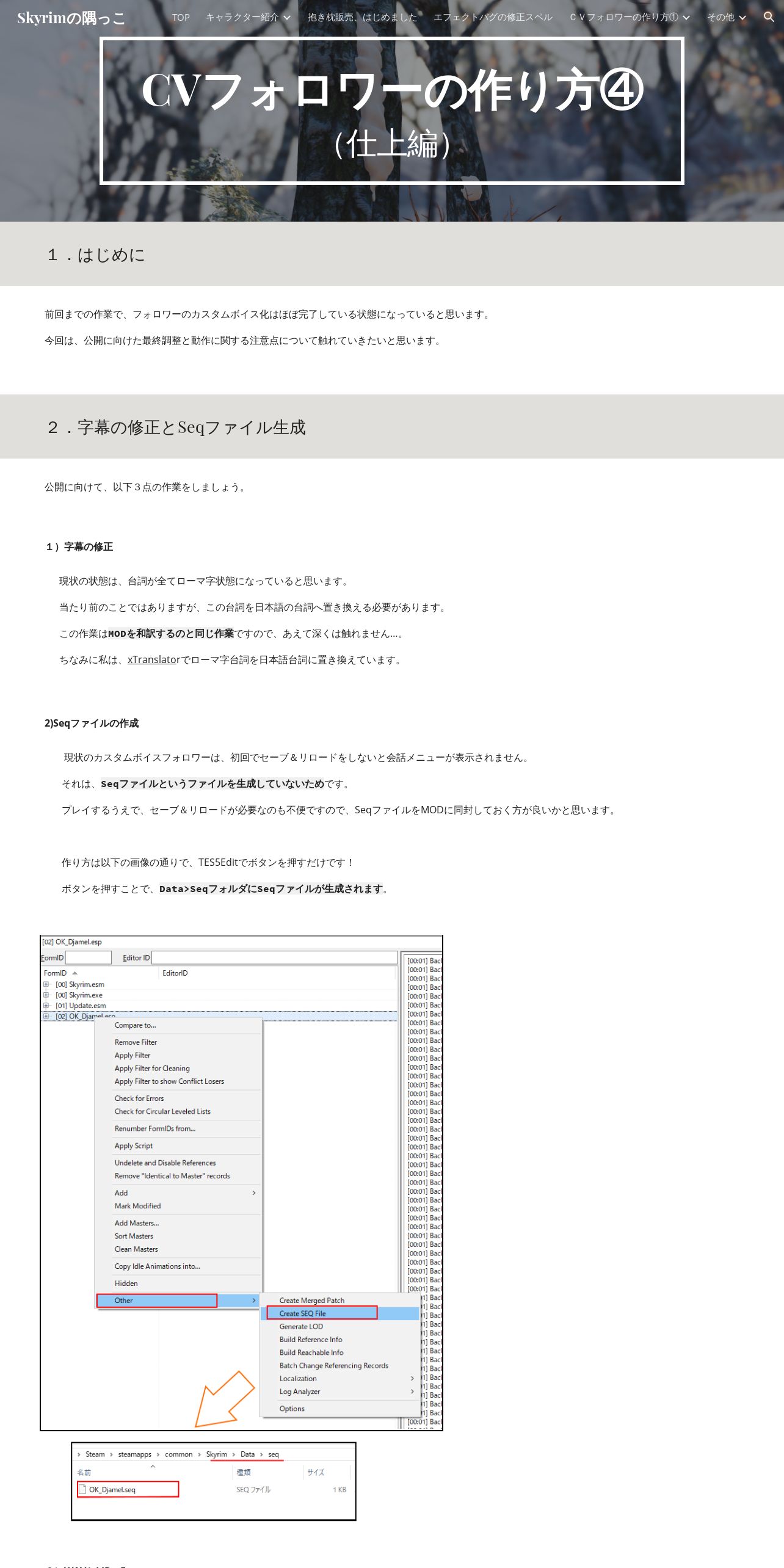This screenshot has height=1568, width=784.
Task: Open the CVフォロワーの作り方① nav item
Action: pos(623,17)
